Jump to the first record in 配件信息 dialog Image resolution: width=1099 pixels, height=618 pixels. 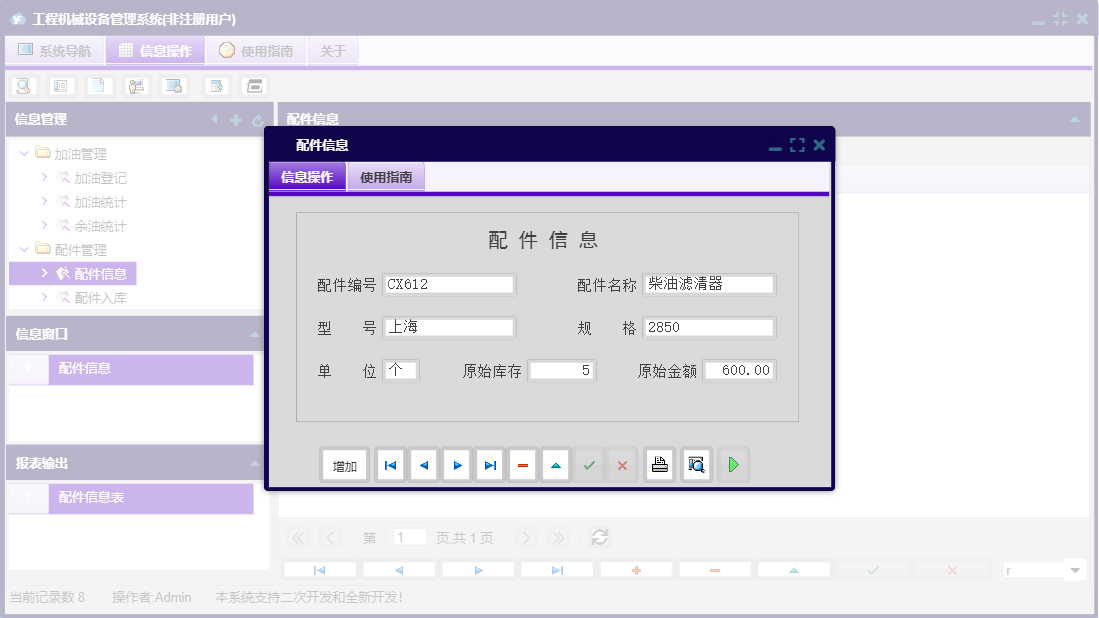[390, 464]
